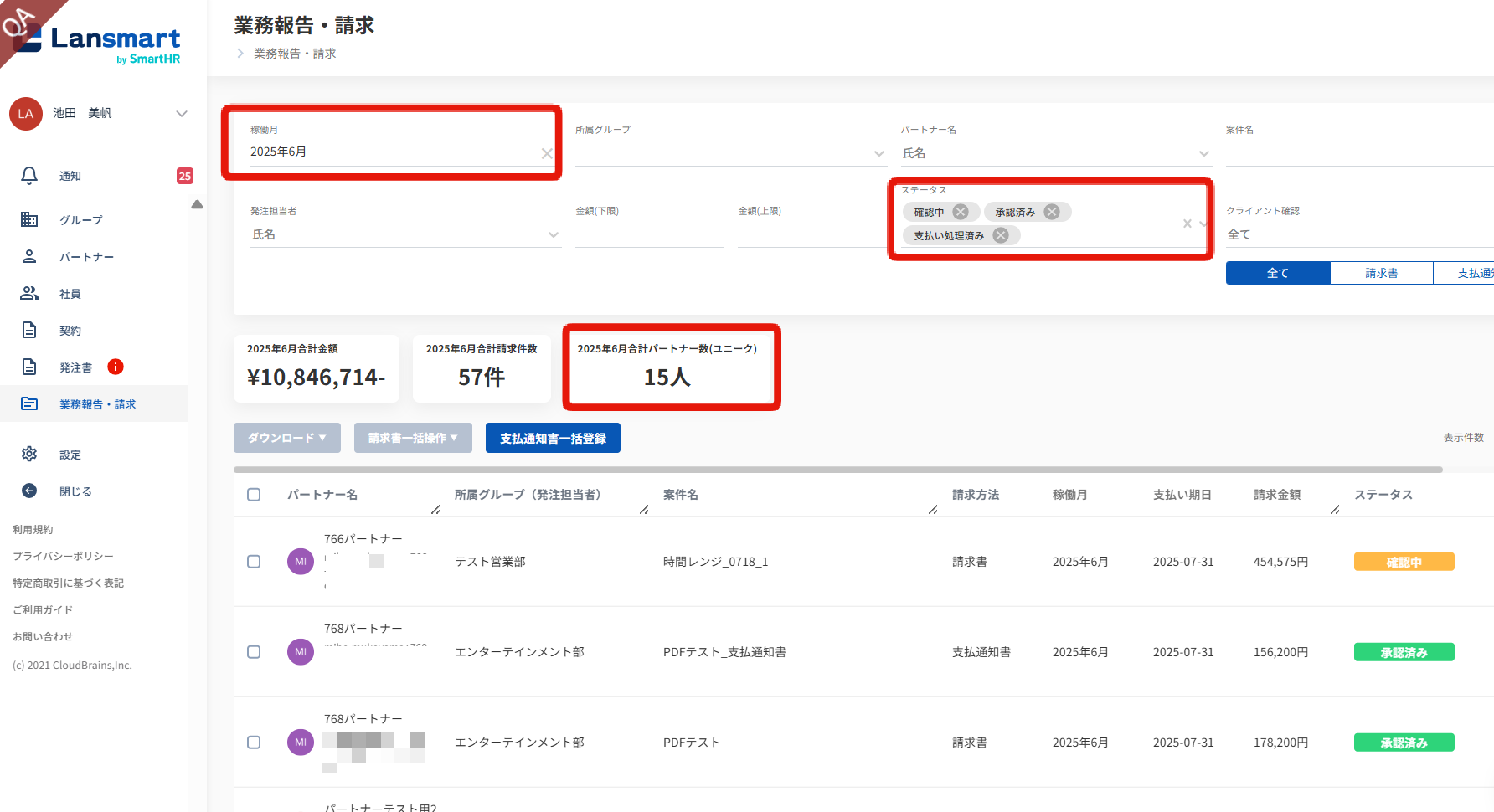Open the ダウンロード dropdown button

[x=287, y=438]
